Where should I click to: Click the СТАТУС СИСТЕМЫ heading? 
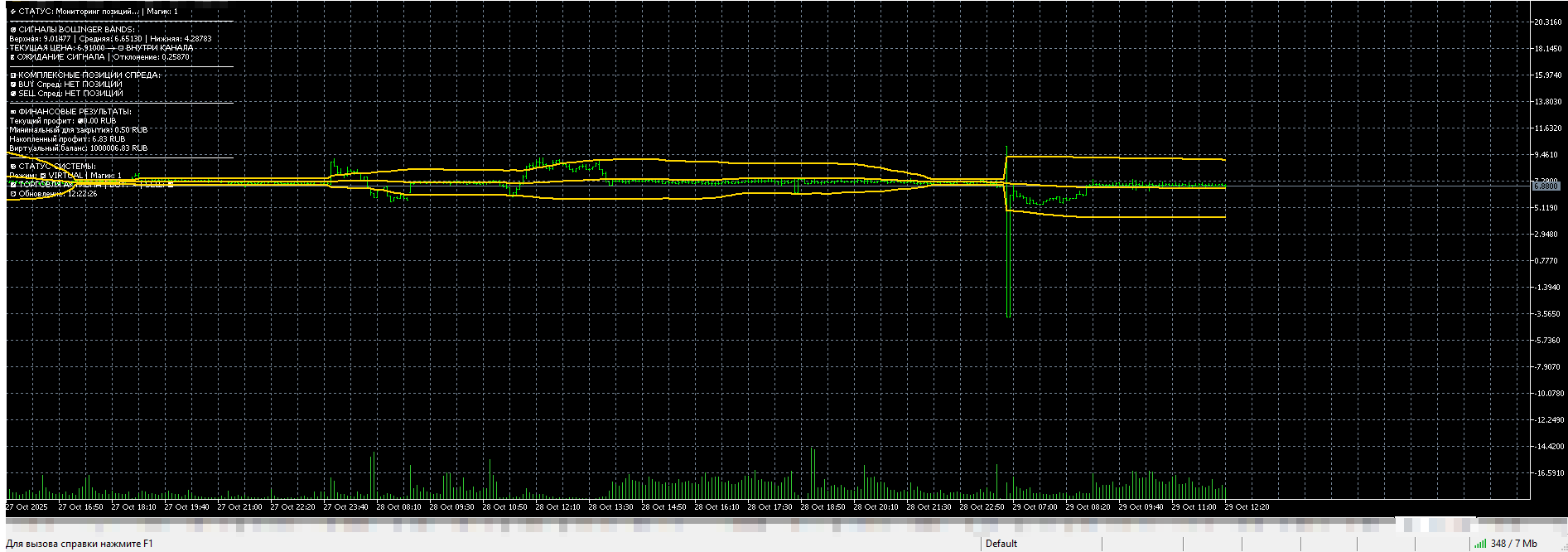53,167
